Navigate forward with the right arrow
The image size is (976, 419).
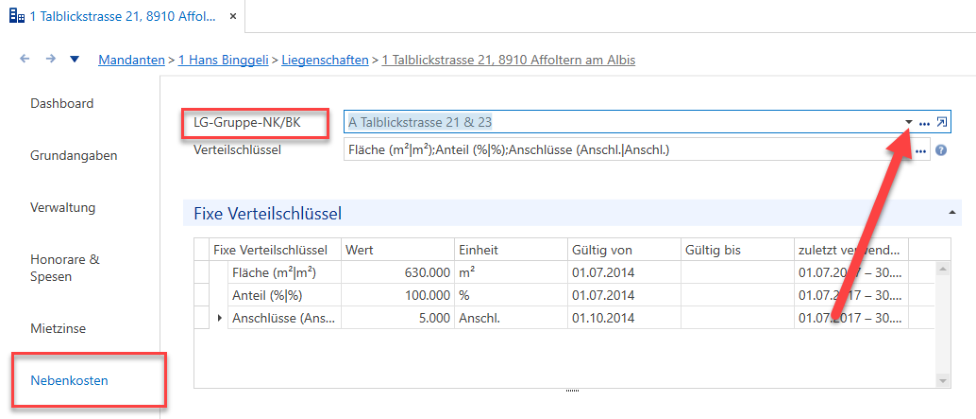(x=51, y=59)
